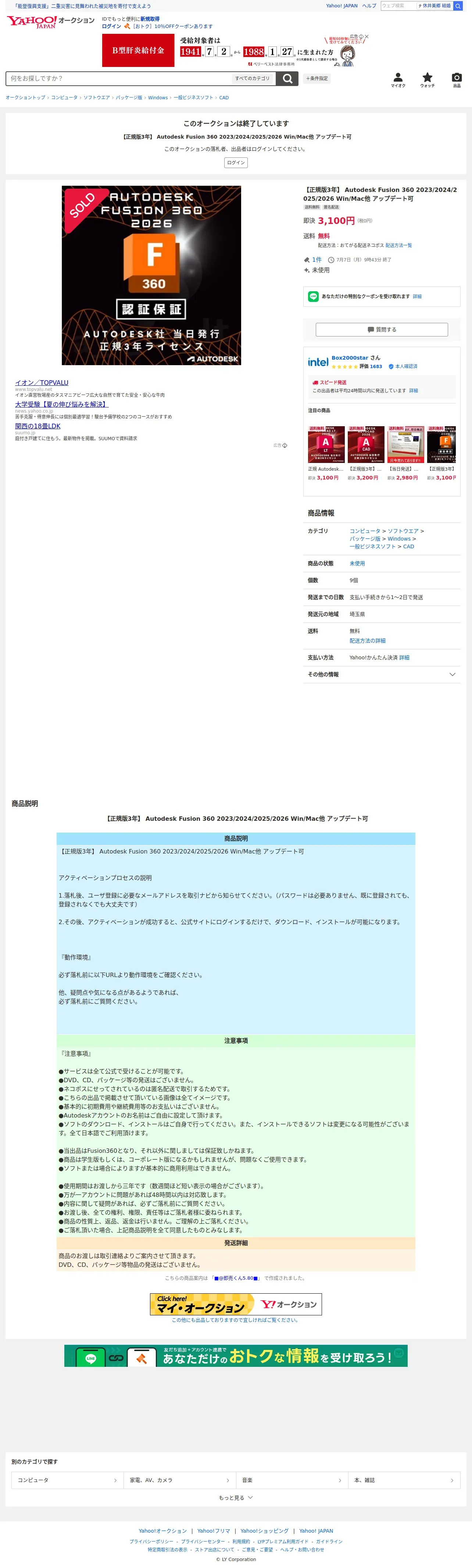Click ソフトウエア breadcrumb link
The width and height of the screenshot is (472, 1568).
97,97
